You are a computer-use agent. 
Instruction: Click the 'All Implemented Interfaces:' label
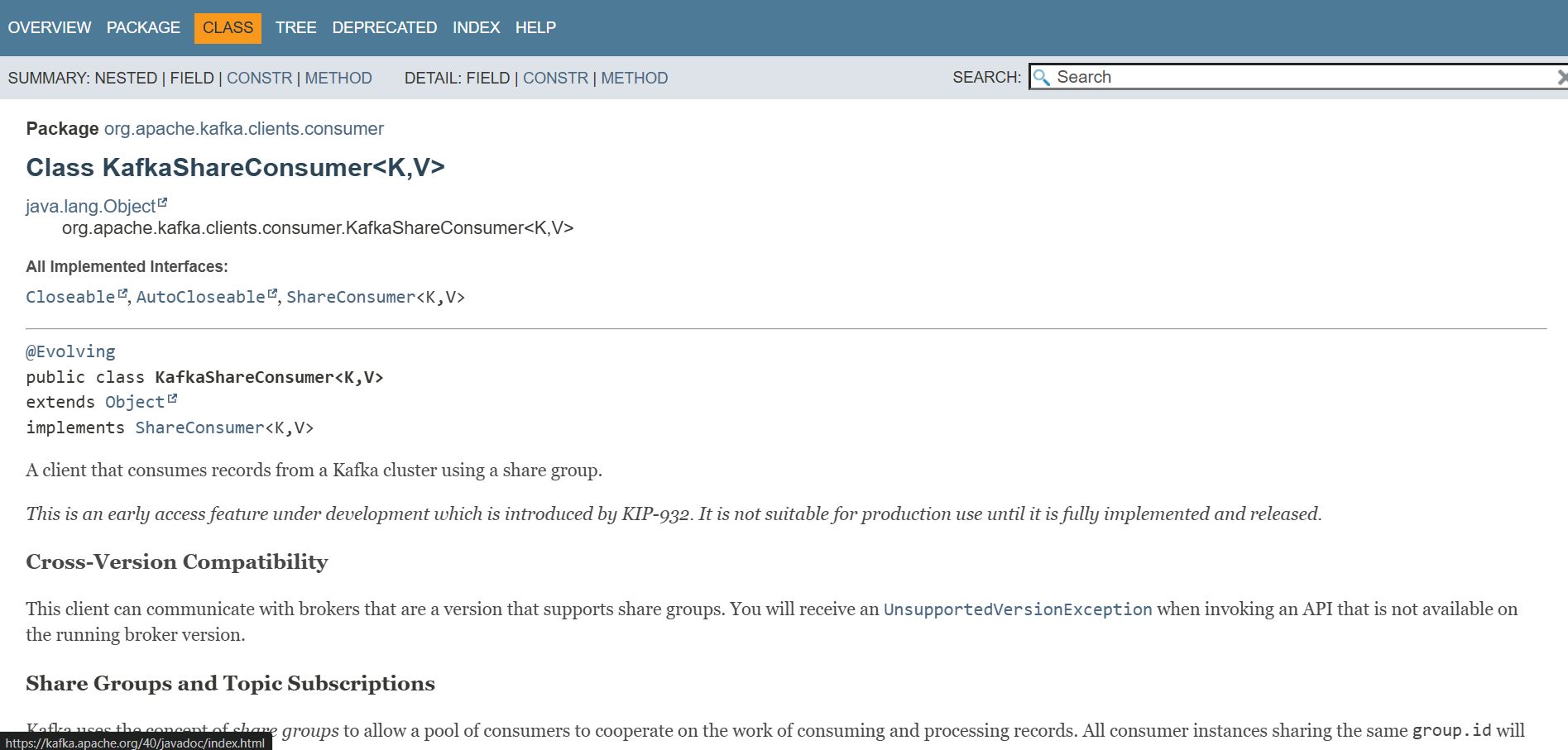127,266
